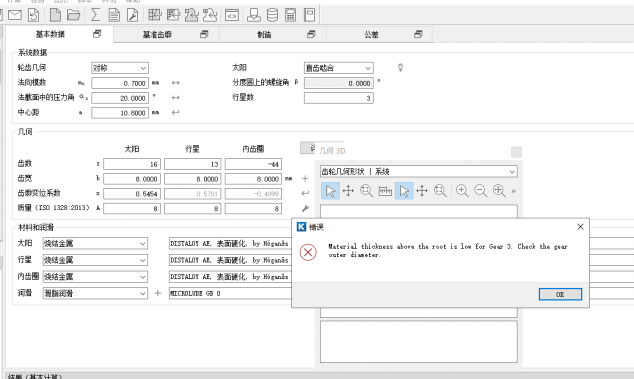Generate report using the lined document icon
The image size is (634, 379).
pyautogui.click(x=114, y=15)
